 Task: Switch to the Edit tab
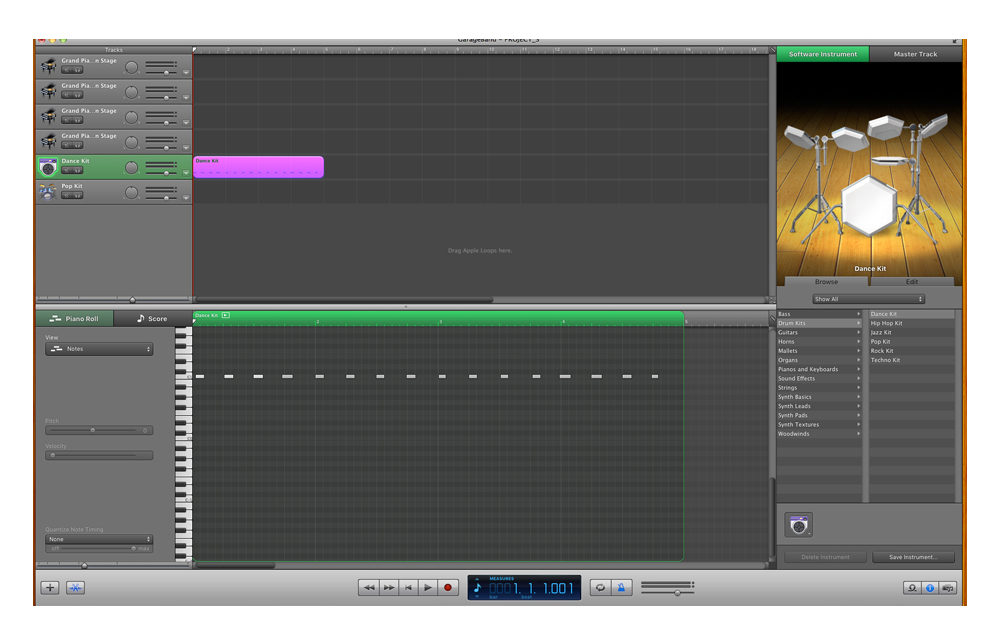tap(912, 282)
